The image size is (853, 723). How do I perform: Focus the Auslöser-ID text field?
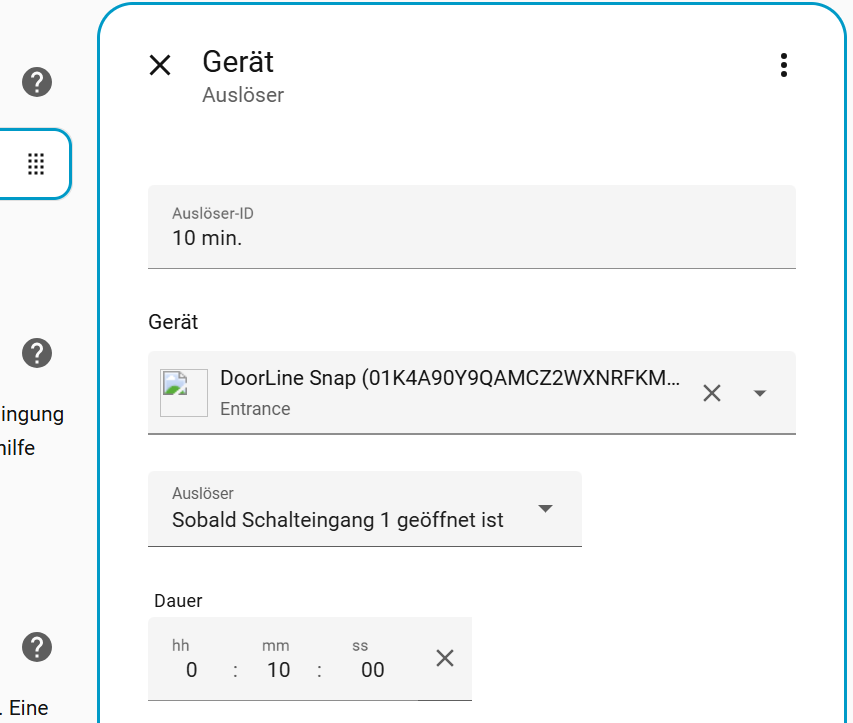click(471, 238)
